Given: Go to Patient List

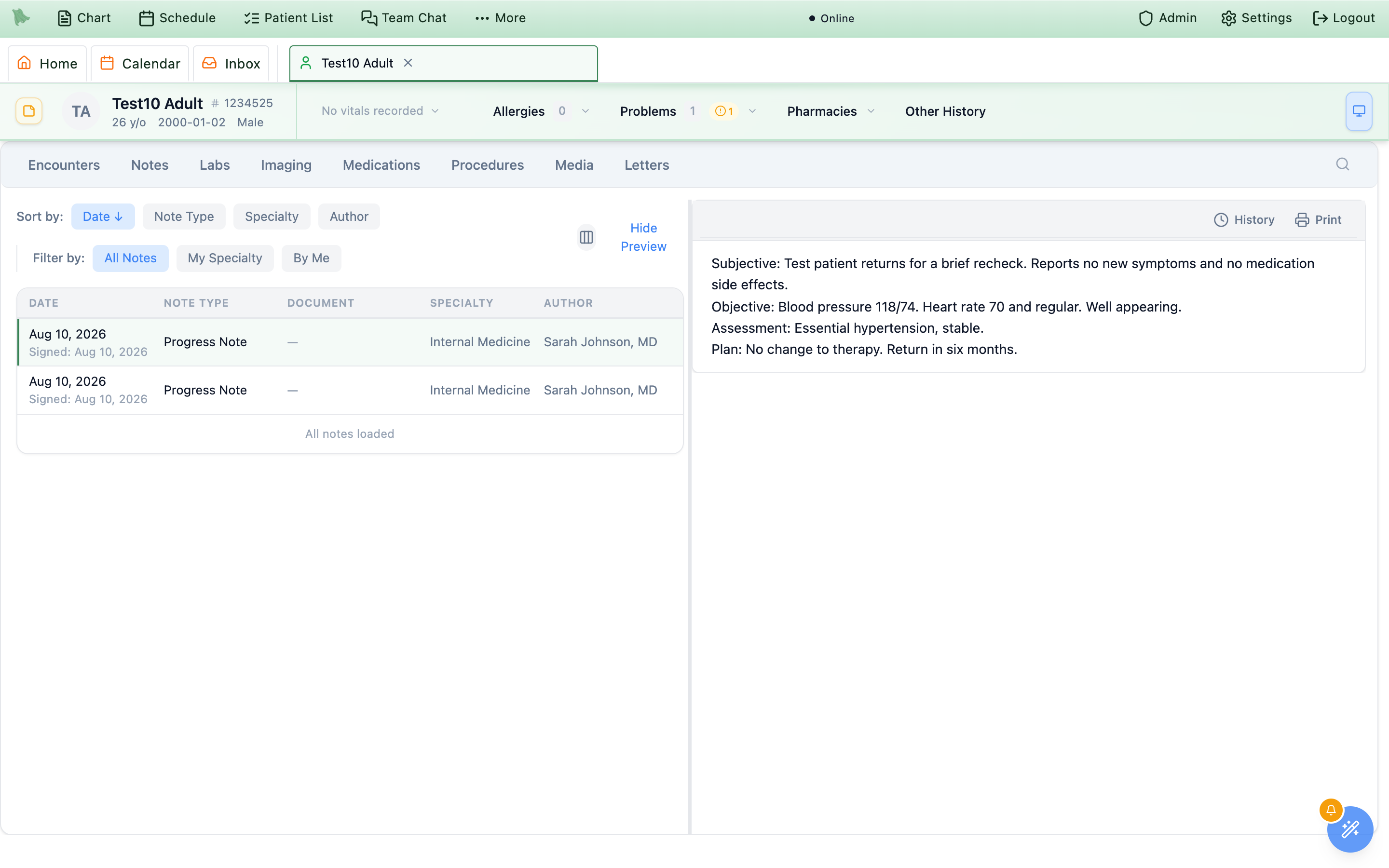Looking at the screenshot, I should pos(288,18).
